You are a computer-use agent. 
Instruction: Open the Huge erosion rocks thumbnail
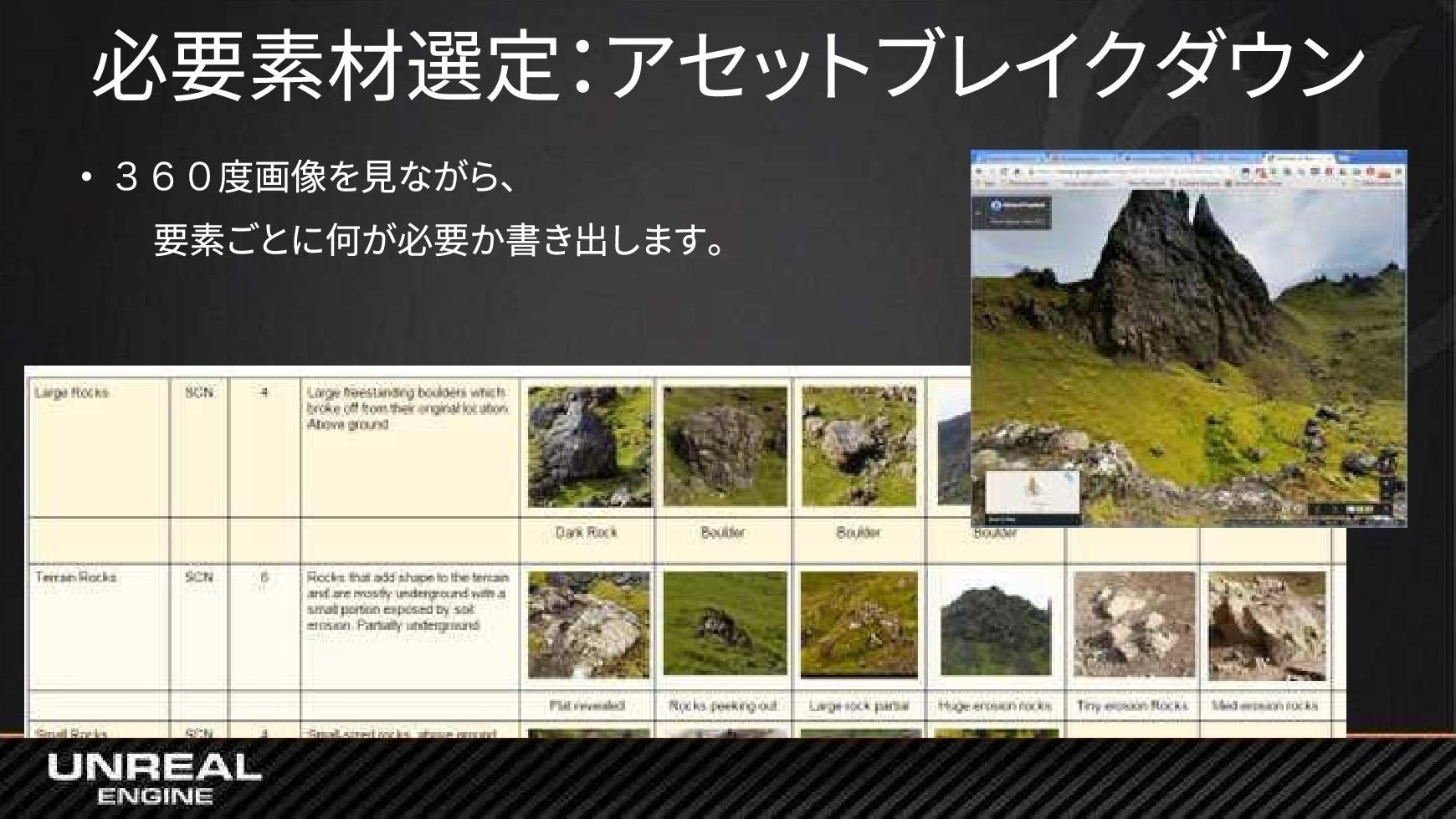pyautogui.click(x=995, y=624)
